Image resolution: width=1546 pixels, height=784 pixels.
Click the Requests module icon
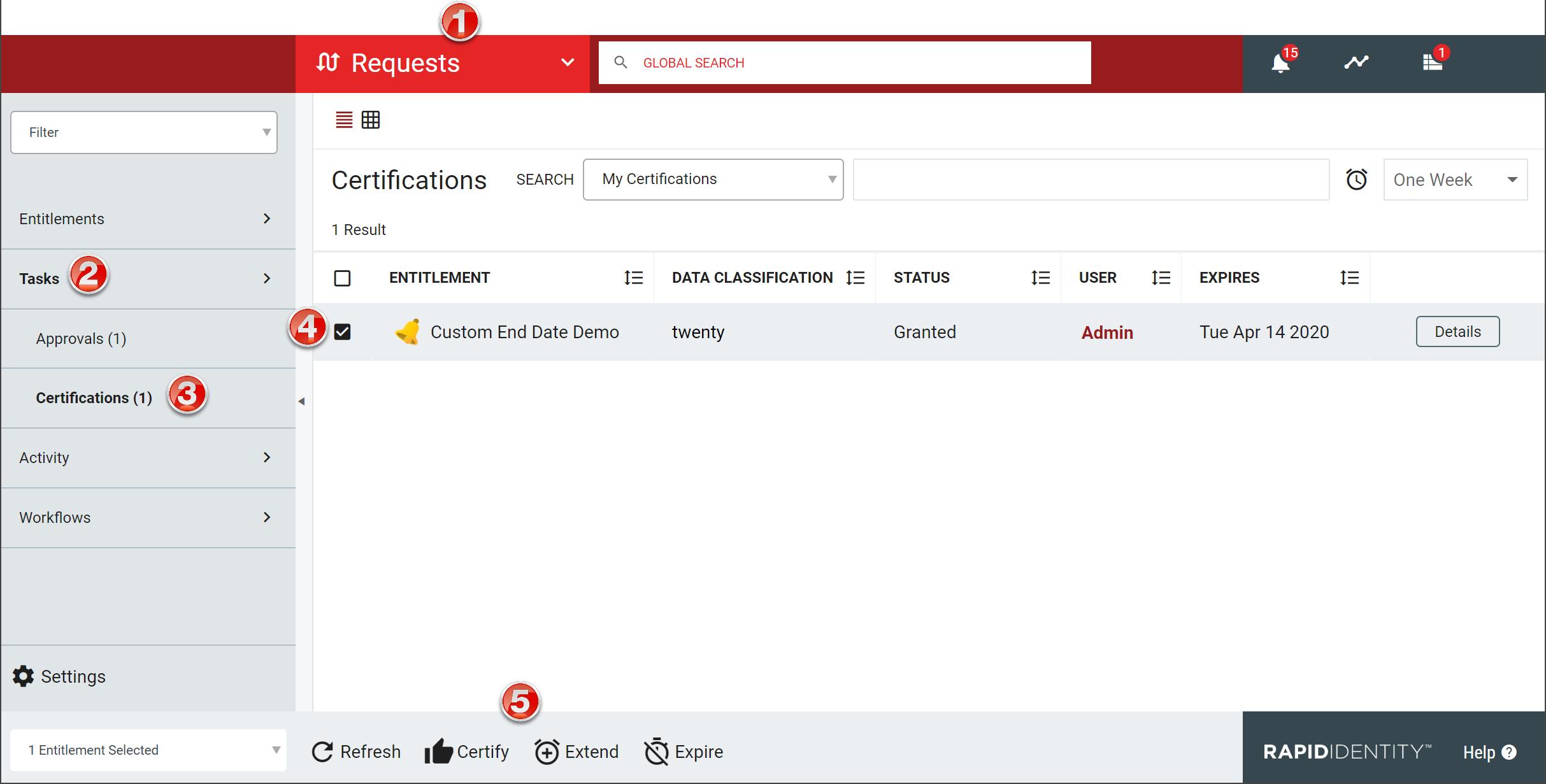[x=327, y=62]
